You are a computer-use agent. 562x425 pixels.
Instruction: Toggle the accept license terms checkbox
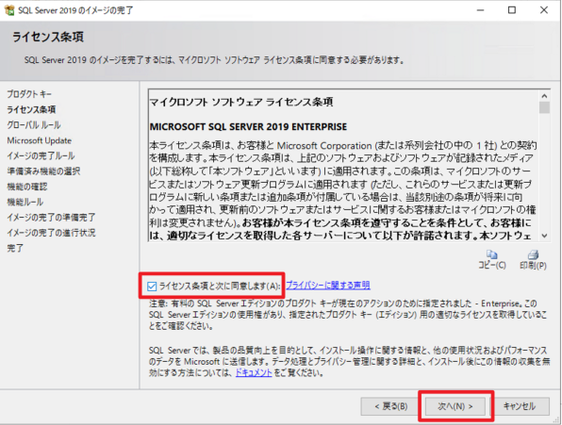pos(152,286)
